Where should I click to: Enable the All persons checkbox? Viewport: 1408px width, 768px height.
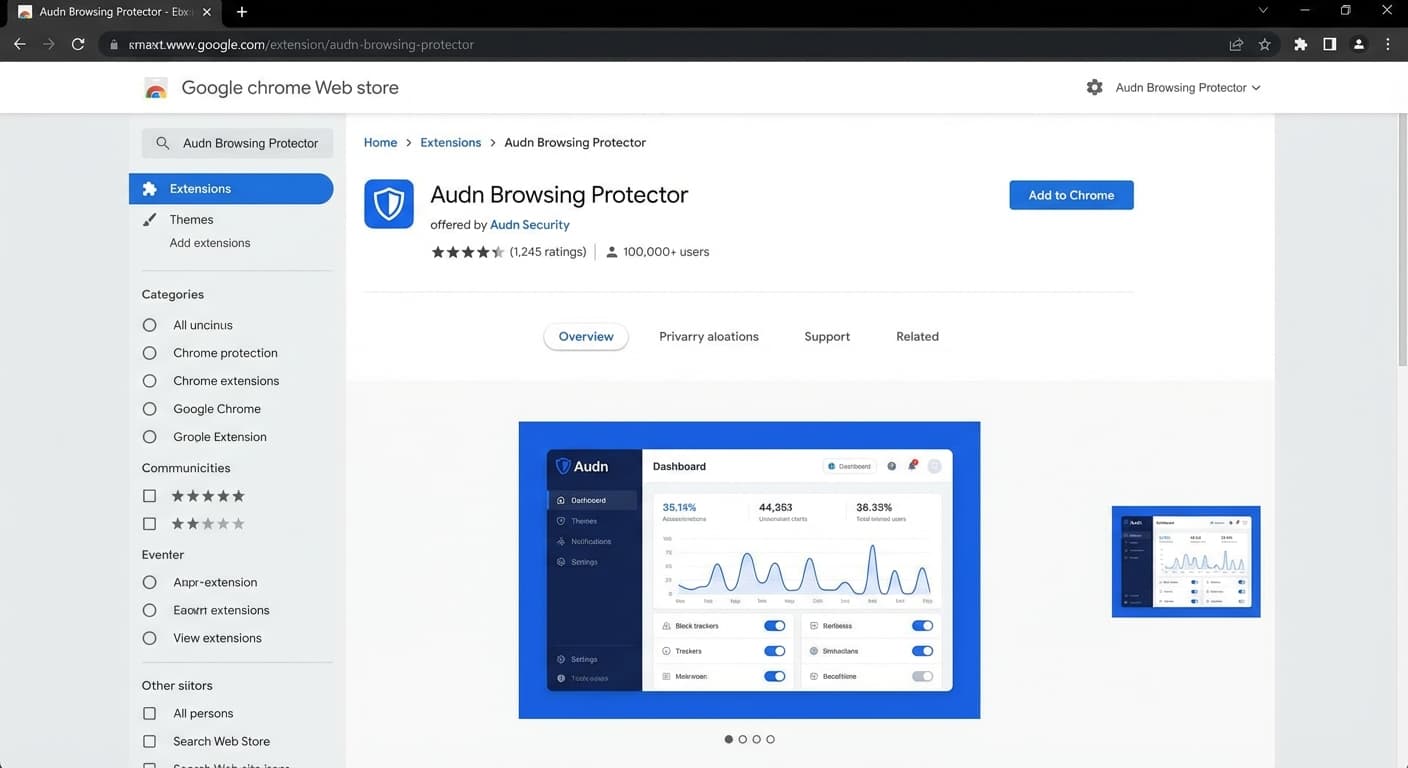click(x=149, y=712)
